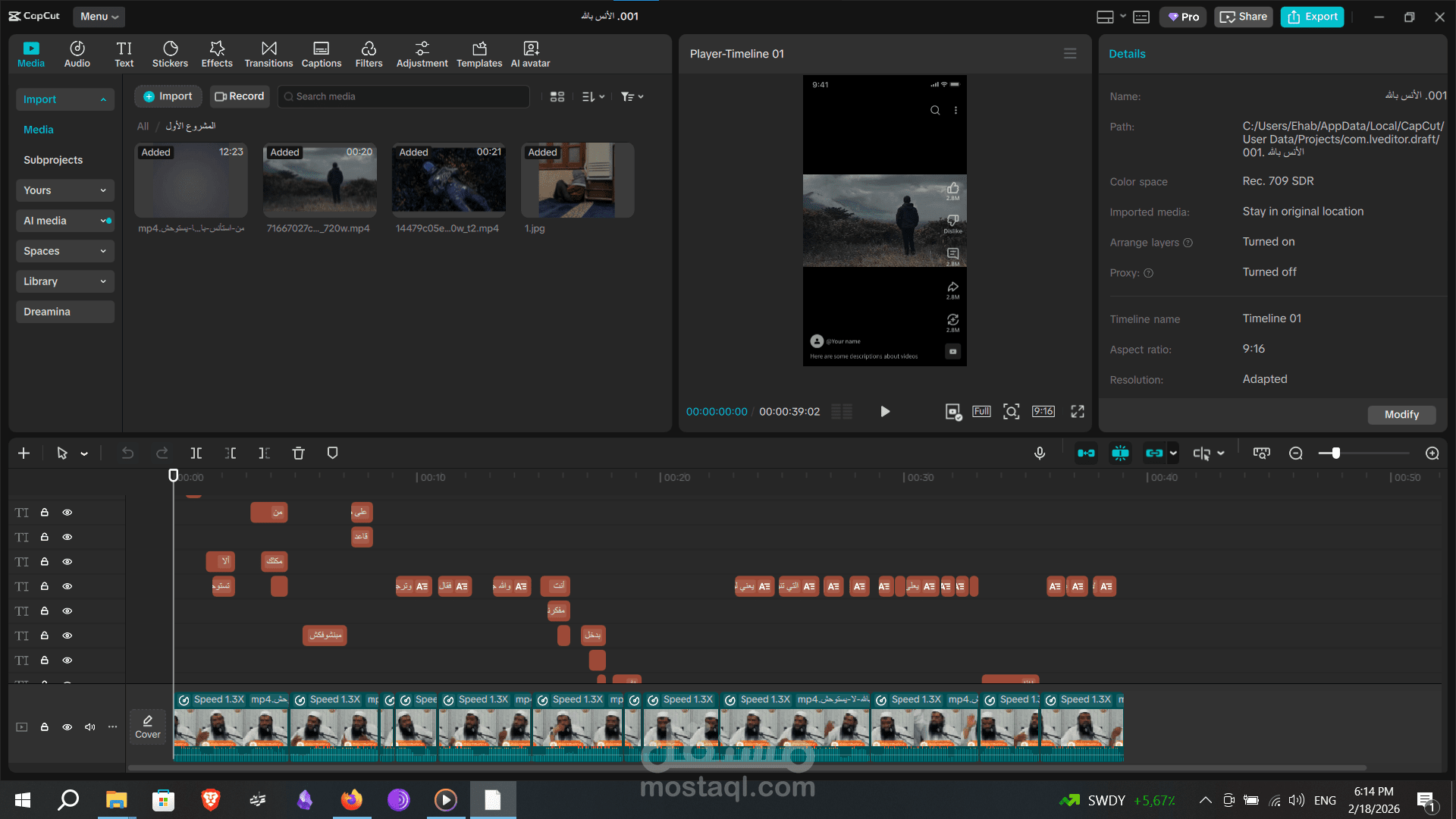Expand the Library section in the sidebar

tap(64, 281)
